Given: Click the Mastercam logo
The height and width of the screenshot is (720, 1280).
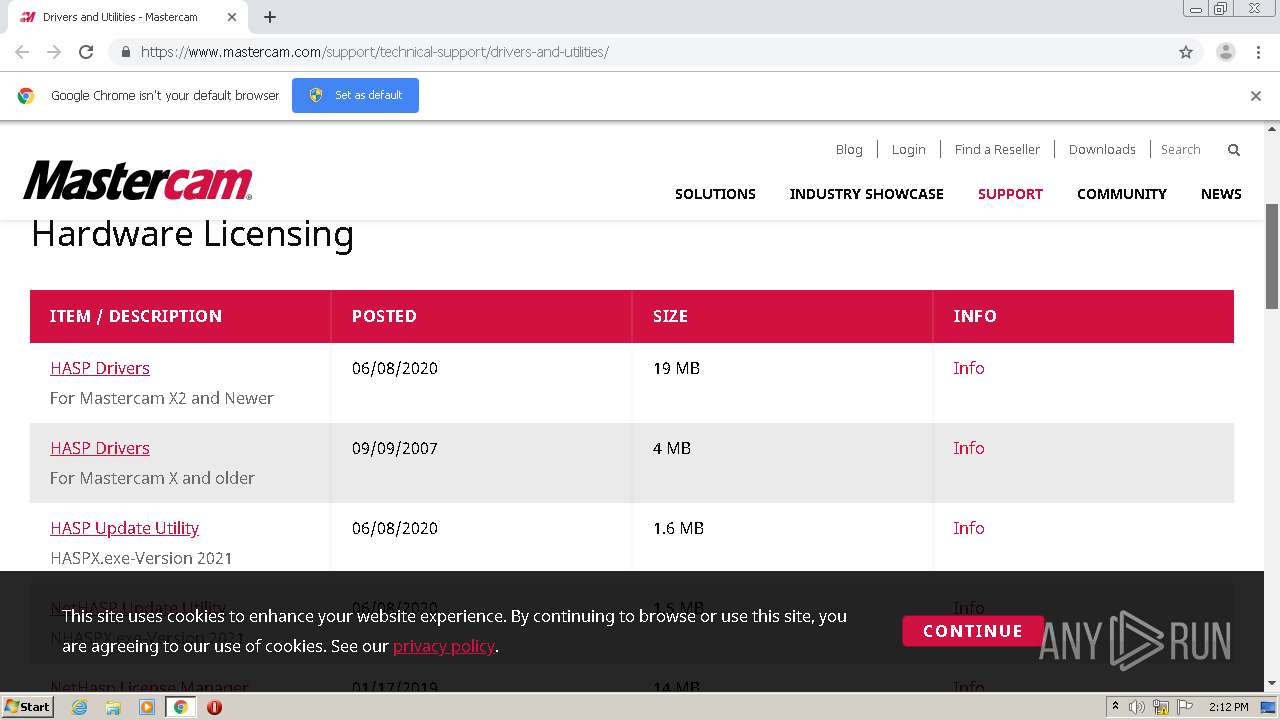Looking at the screenshot, I should point(138,181).
